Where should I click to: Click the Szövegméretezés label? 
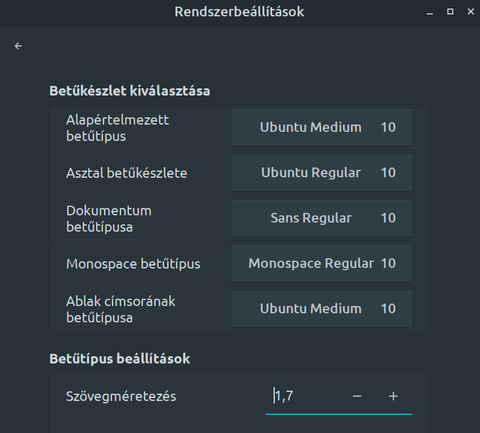pyautogui.click(x=121, y=396)
